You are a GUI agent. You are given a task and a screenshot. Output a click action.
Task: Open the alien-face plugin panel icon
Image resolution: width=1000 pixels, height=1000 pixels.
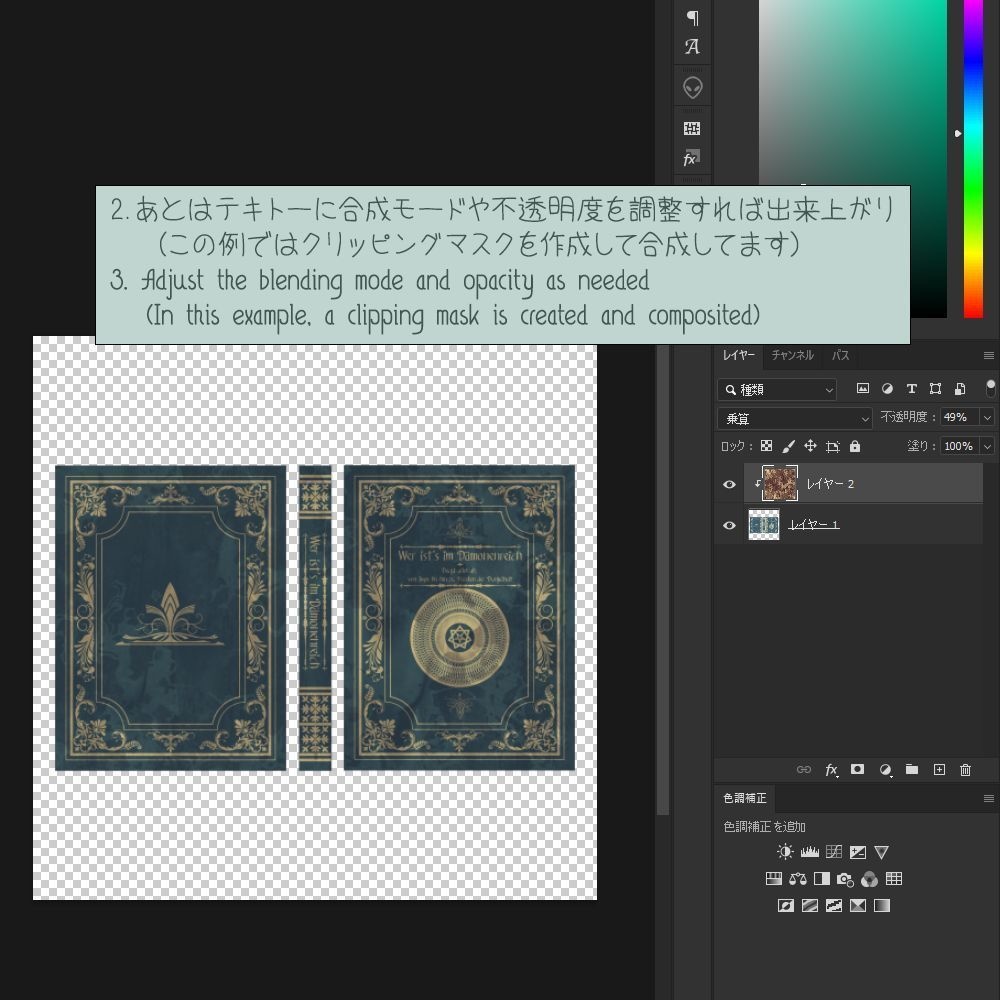(x=693, y=87)
